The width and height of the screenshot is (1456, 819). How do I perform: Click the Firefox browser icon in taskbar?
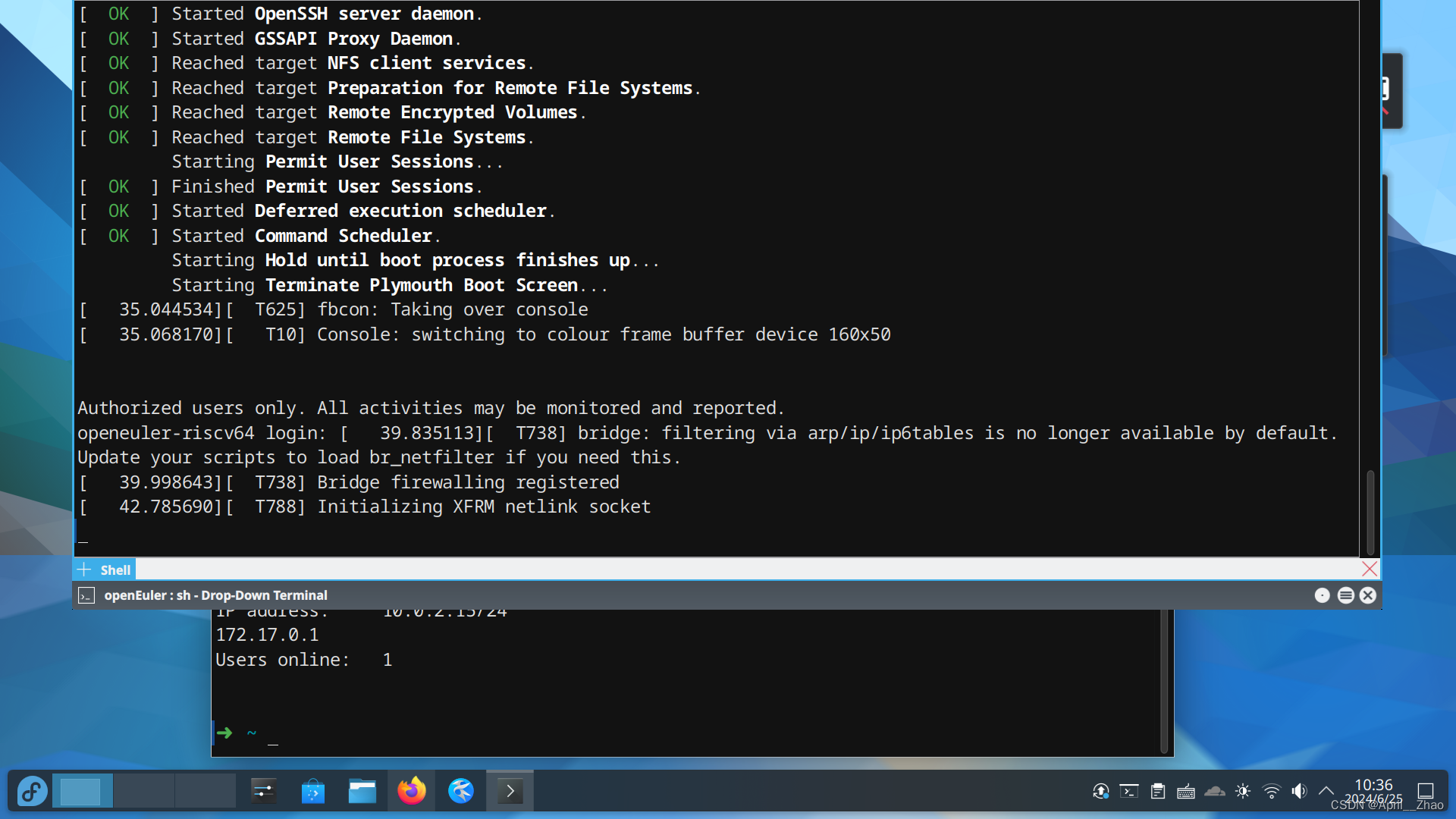point(411,791)
